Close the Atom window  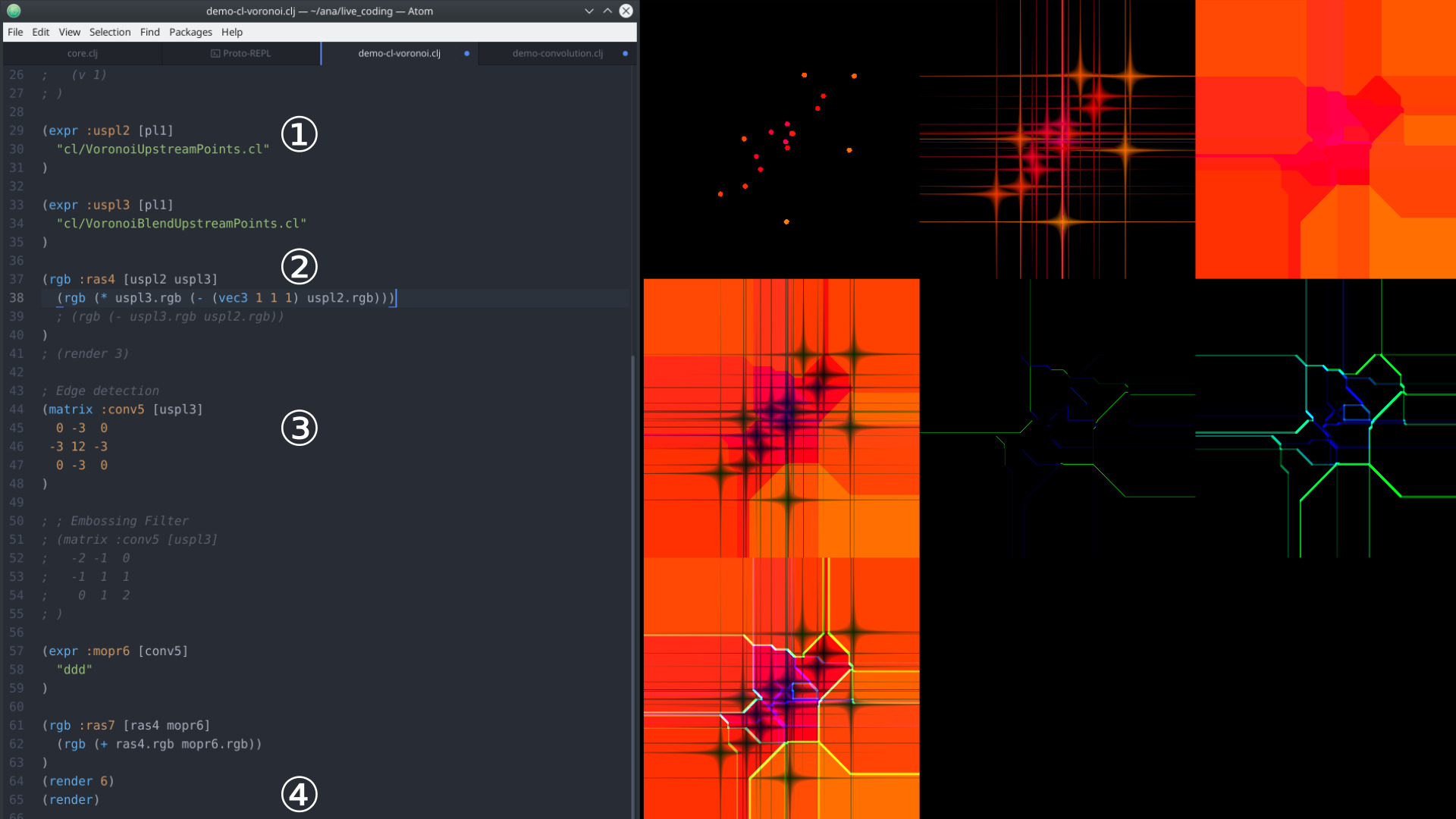pos(626,11)
